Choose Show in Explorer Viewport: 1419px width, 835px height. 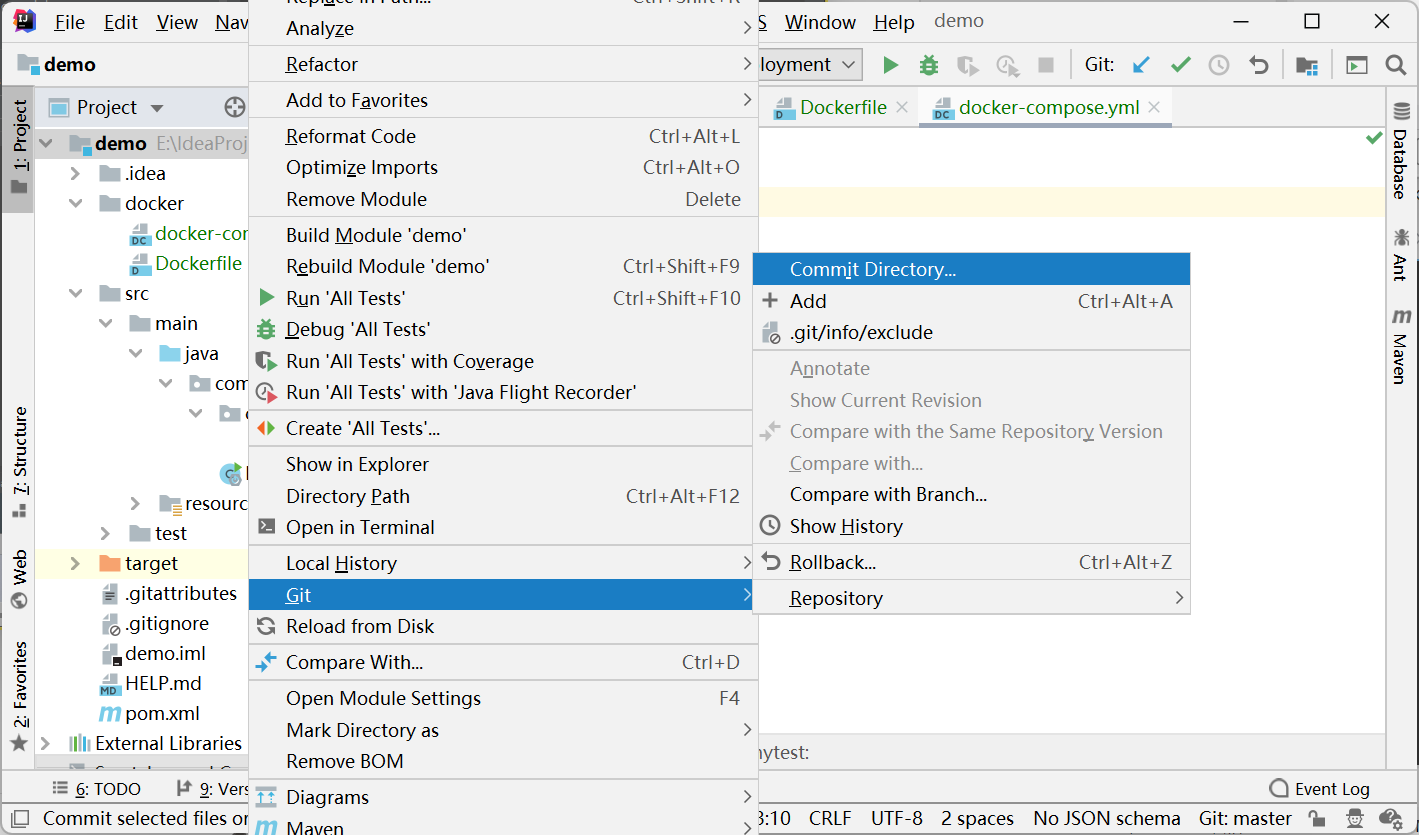(x=503, y=464)
